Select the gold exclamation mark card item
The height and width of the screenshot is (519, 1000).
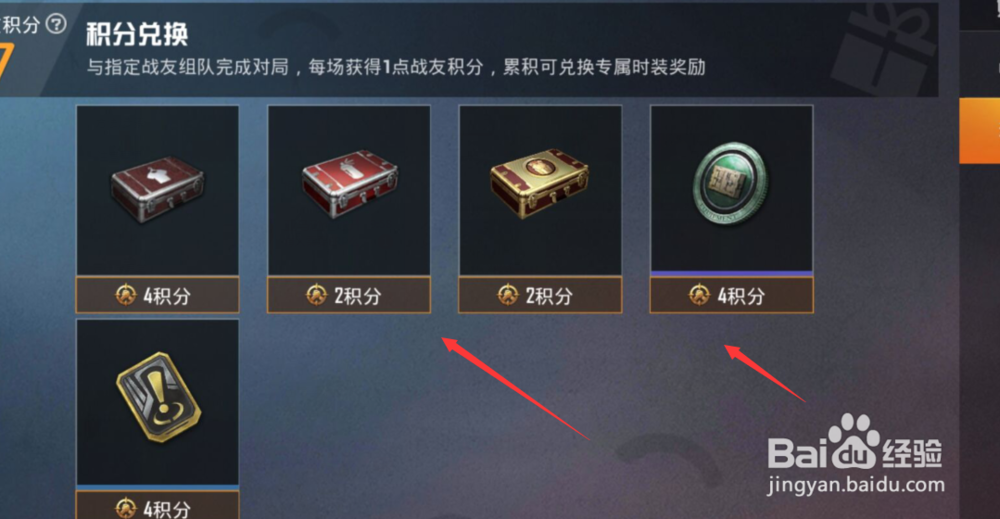click(x=158, y=402)
